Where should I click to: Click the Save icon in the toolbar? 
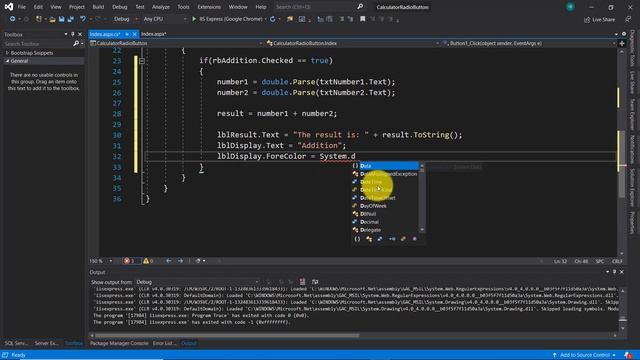(x=61, y=19)
